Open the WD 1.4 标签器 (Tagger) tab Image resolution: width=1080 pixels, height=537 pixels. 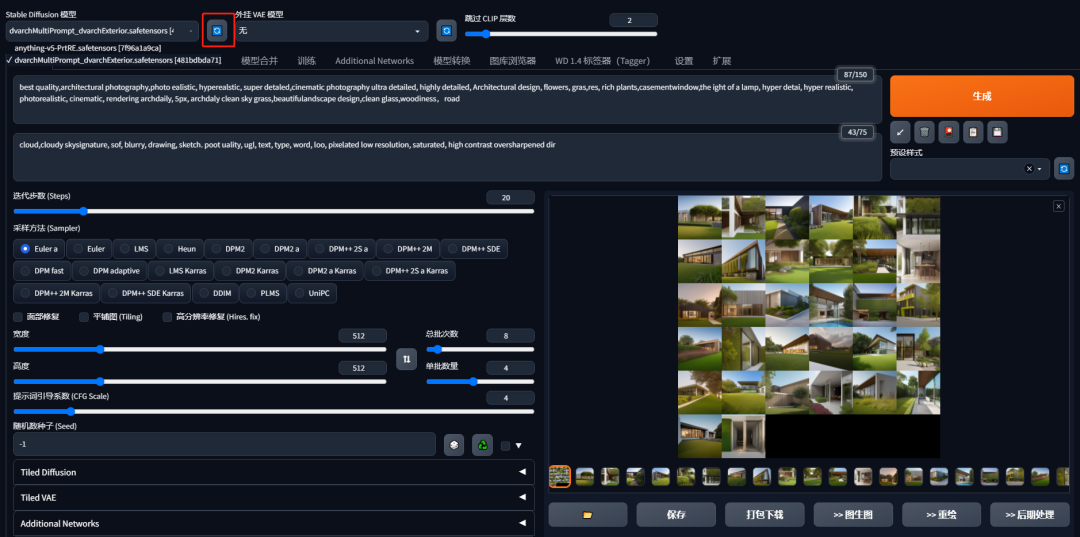coord(603,61)
